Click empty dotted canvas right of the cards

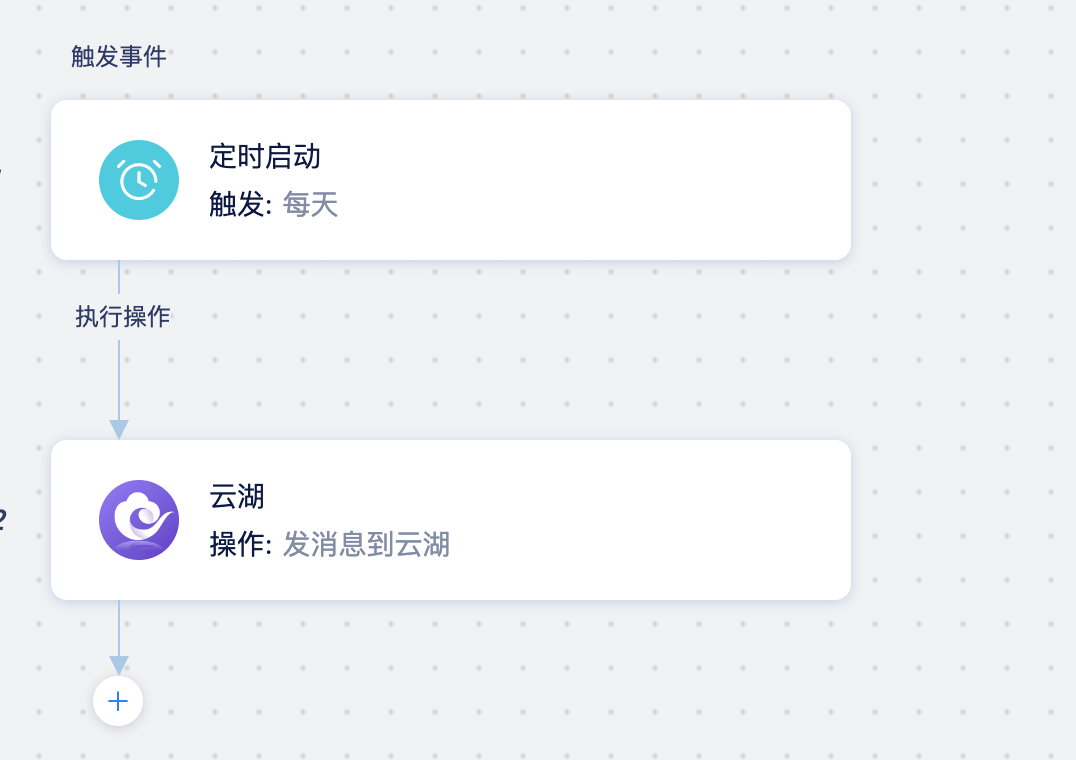[963, 343]
